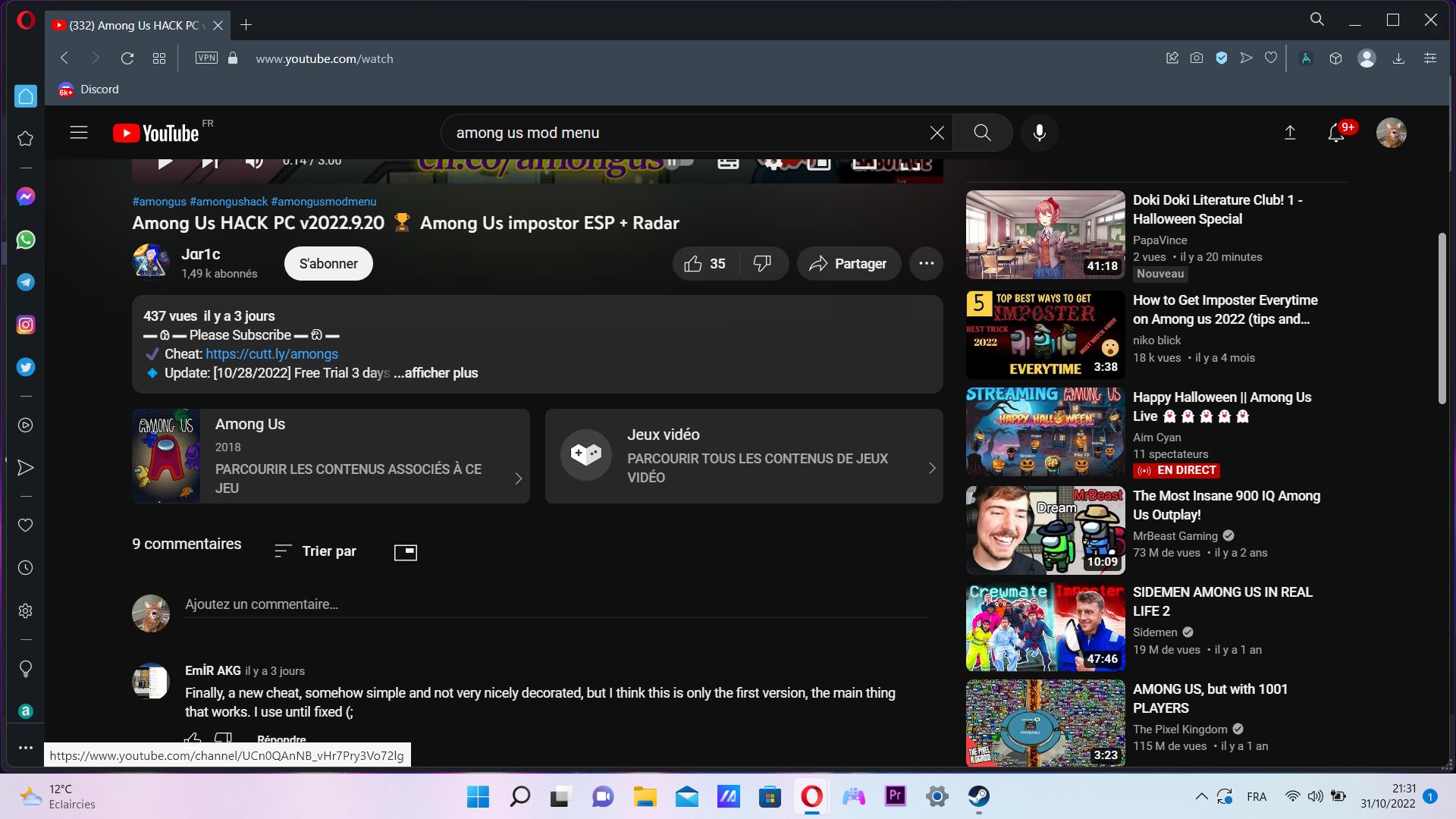The width and height of the screenshot is (1456, 819).
Task: Open the Discord bookmark
Action: coord(89,89)
